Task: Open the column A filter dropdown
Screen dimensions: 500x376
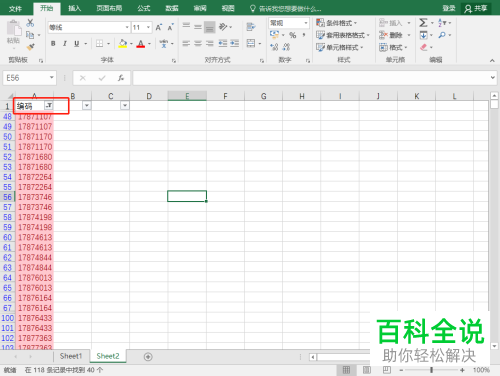Action: click(x=49, y=106)
